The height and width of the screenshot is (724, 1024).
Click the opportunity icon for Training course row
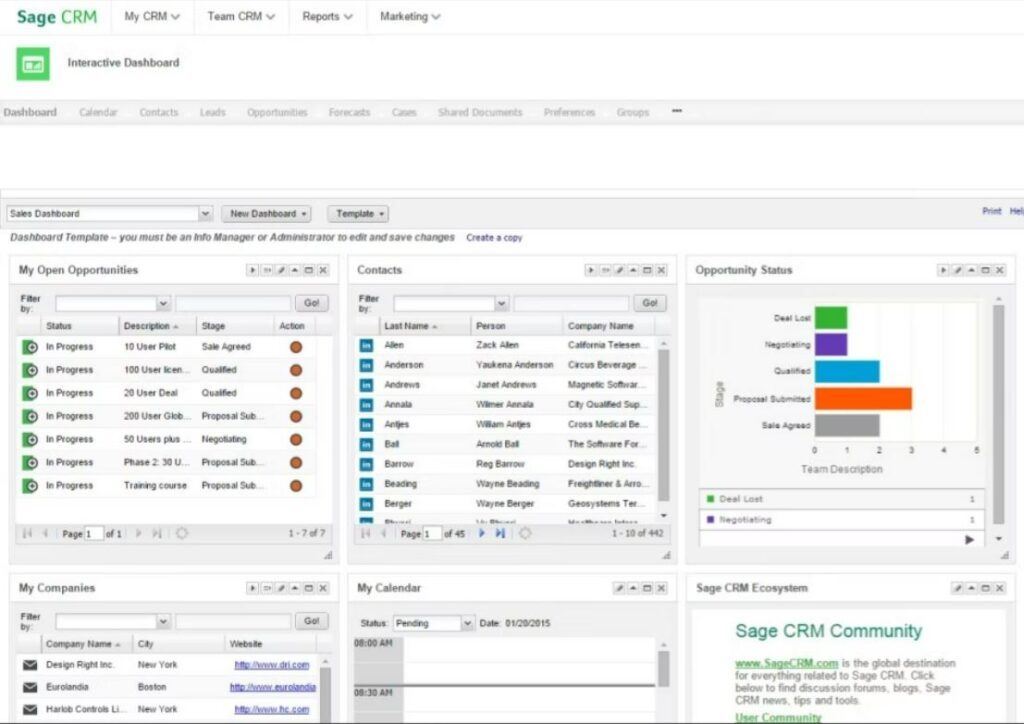click(29, 486)
